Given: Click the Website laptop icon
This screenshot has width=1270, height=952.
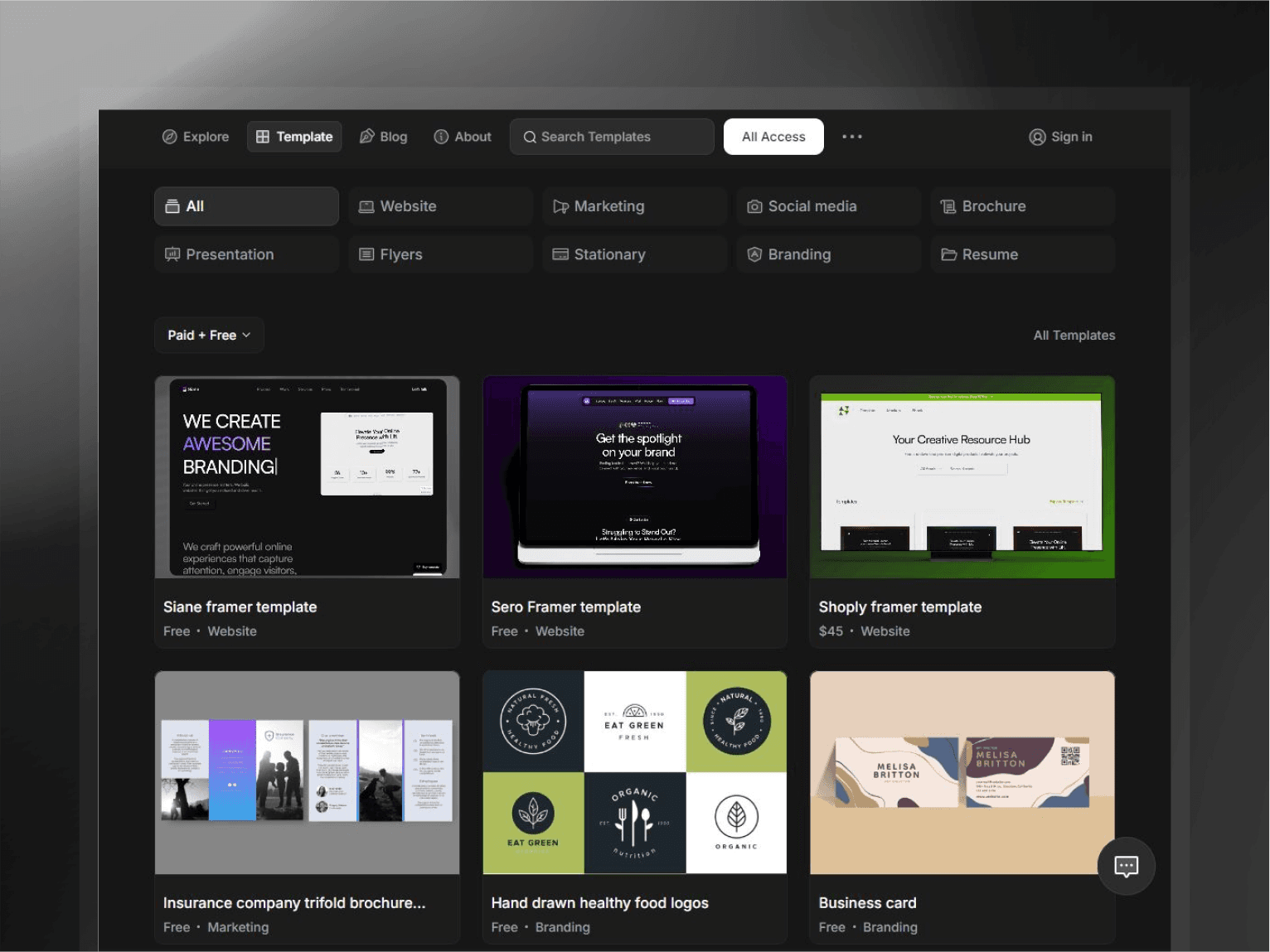Looking at the screenshot, I should pos(366,206).
